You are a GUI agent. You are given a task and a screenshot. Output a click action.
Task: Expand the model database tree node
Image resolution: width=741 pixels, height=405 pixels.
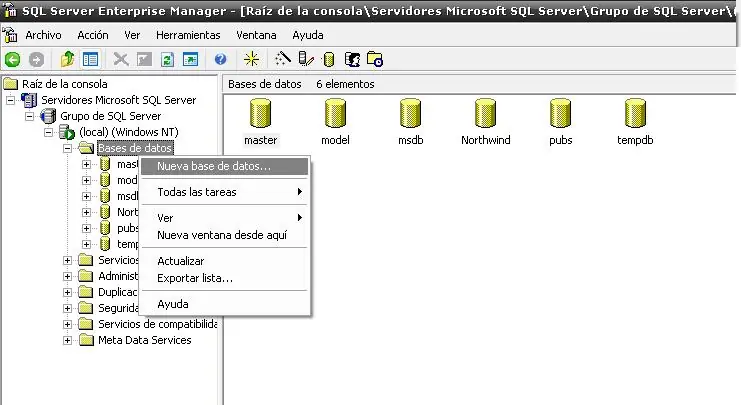point(86,181)
